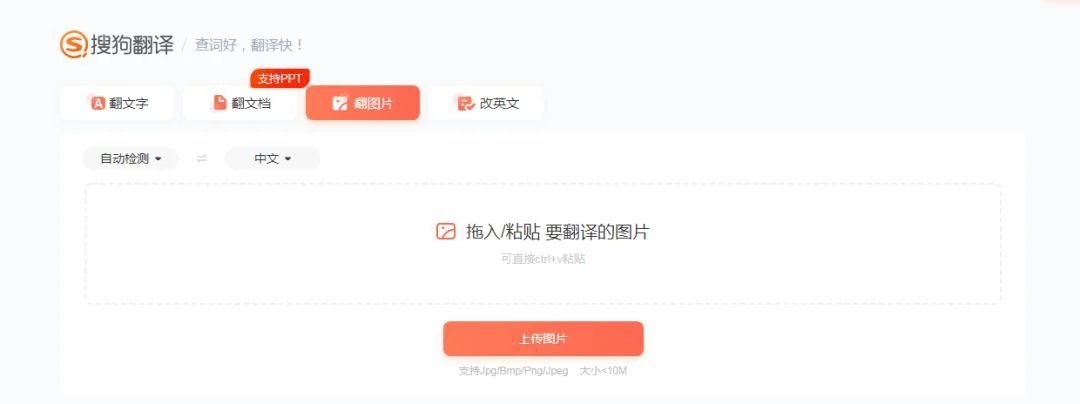The height and width of the screenshot is (404, 1080).
Task: Click the orange Sogou S logo
Action: (x=74, y=45)
